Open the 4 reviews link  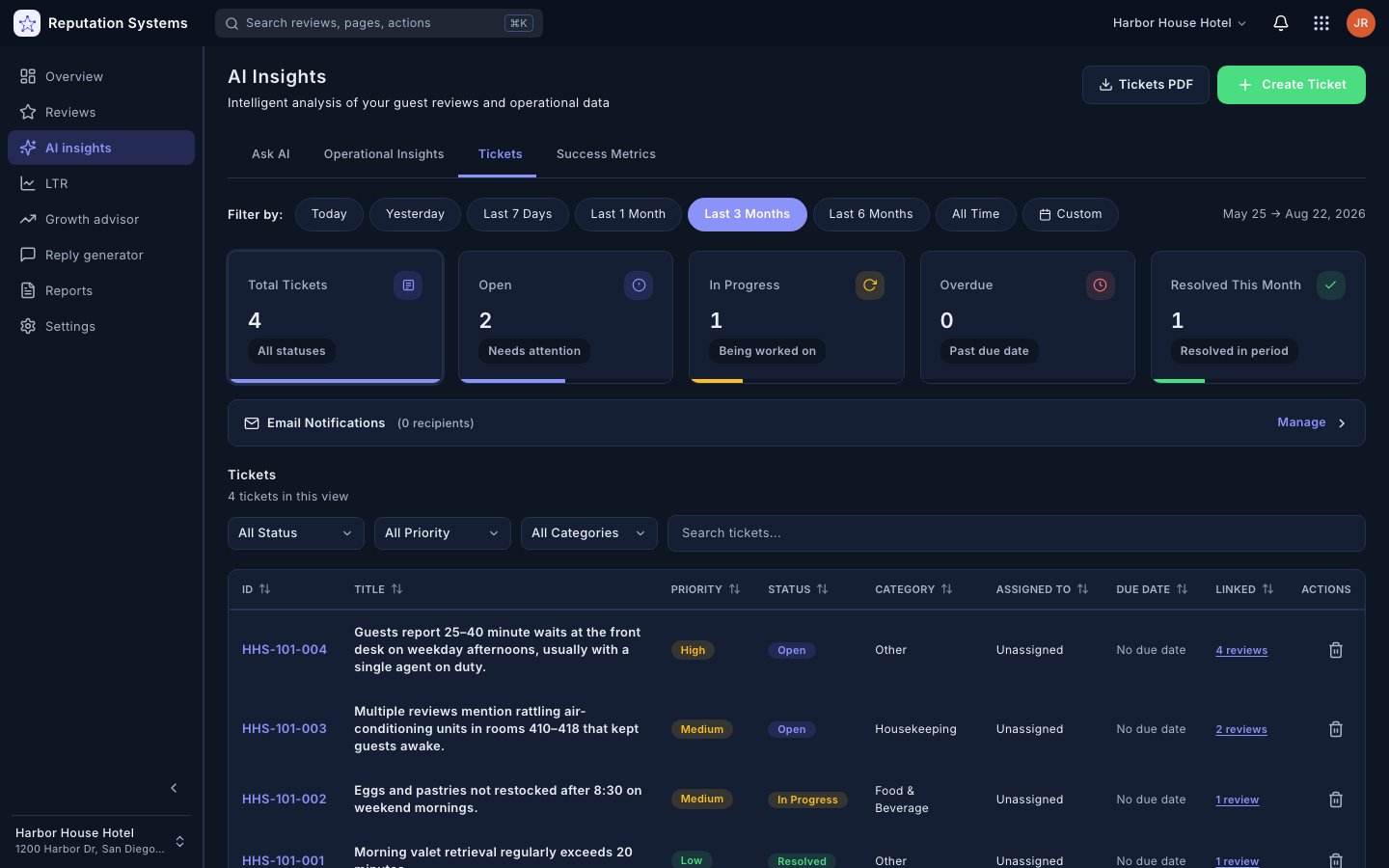coord(1241,650)
